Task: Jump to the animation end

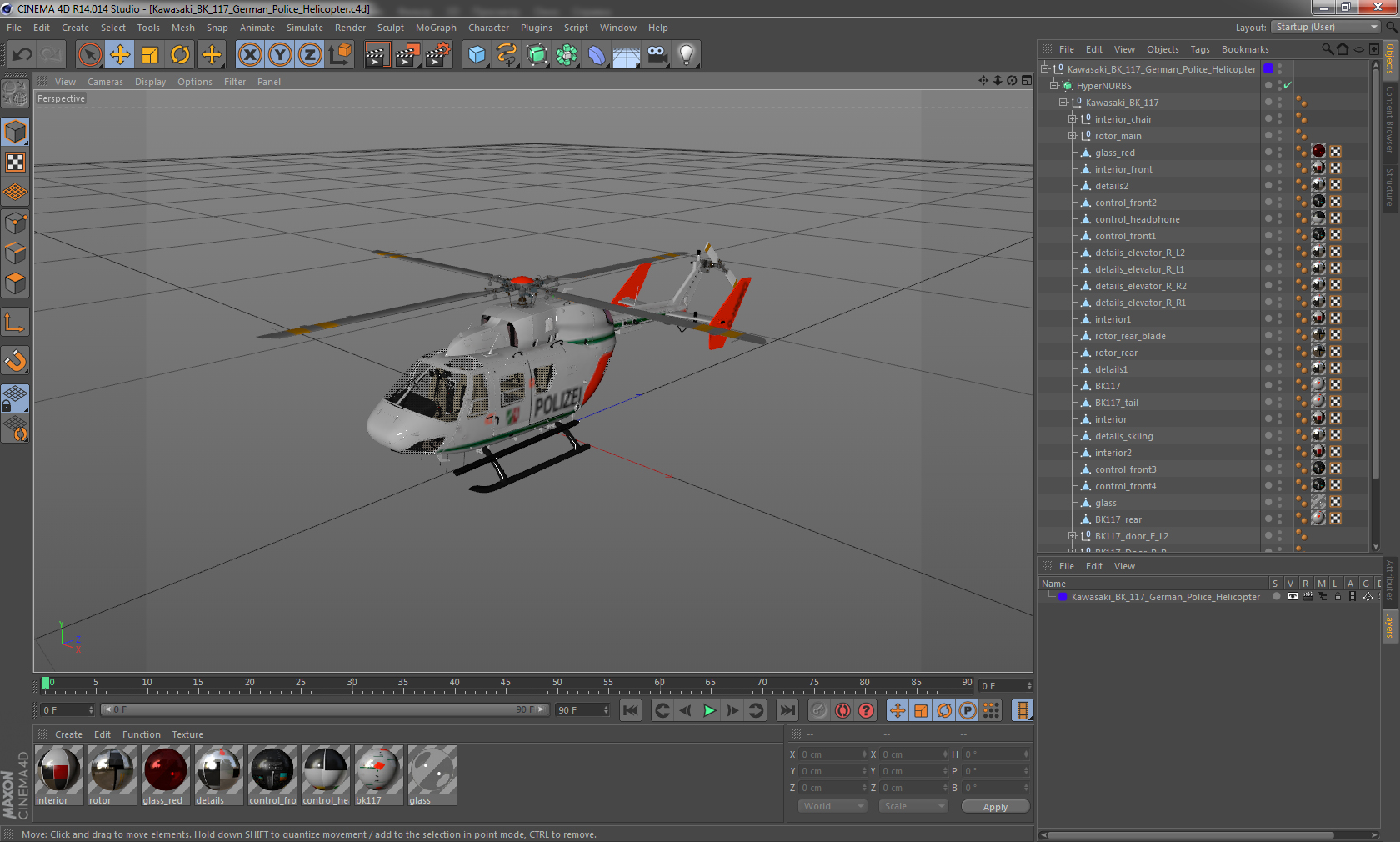Action: pyautogui.click(x=787, y=710)
